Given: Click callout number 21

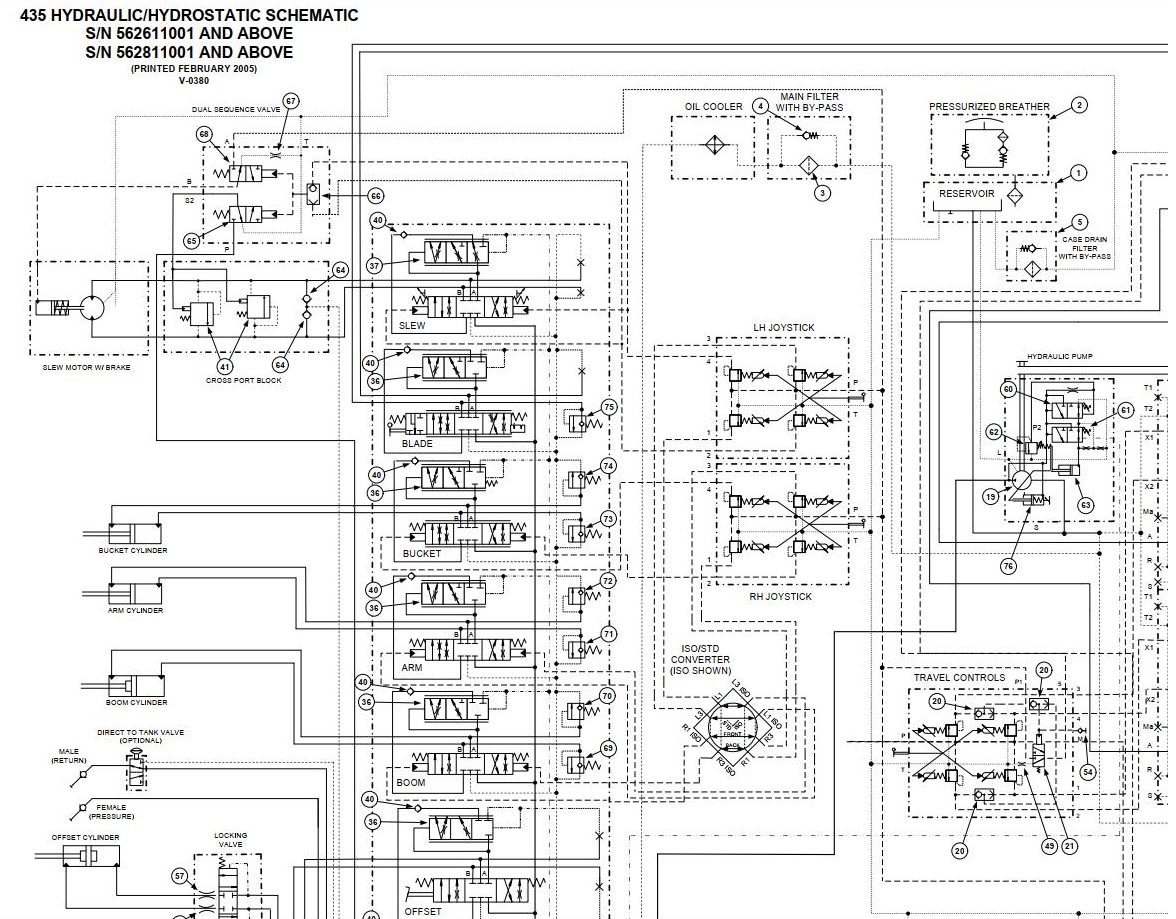Looking at the screenshot, I should [1070, 845].
